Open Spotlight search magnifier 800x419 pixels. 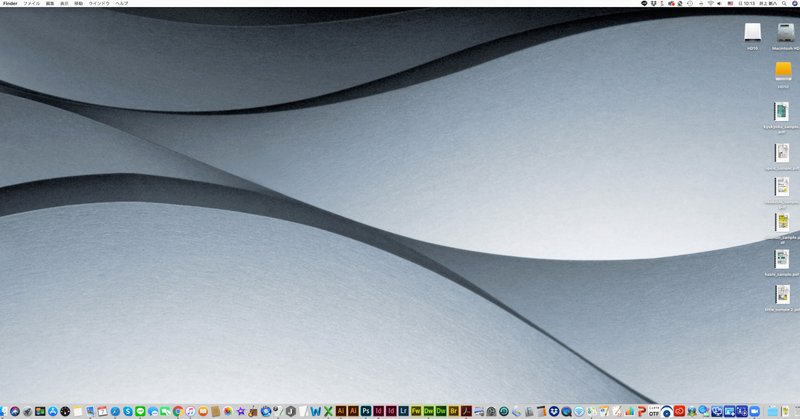point(784,3)
